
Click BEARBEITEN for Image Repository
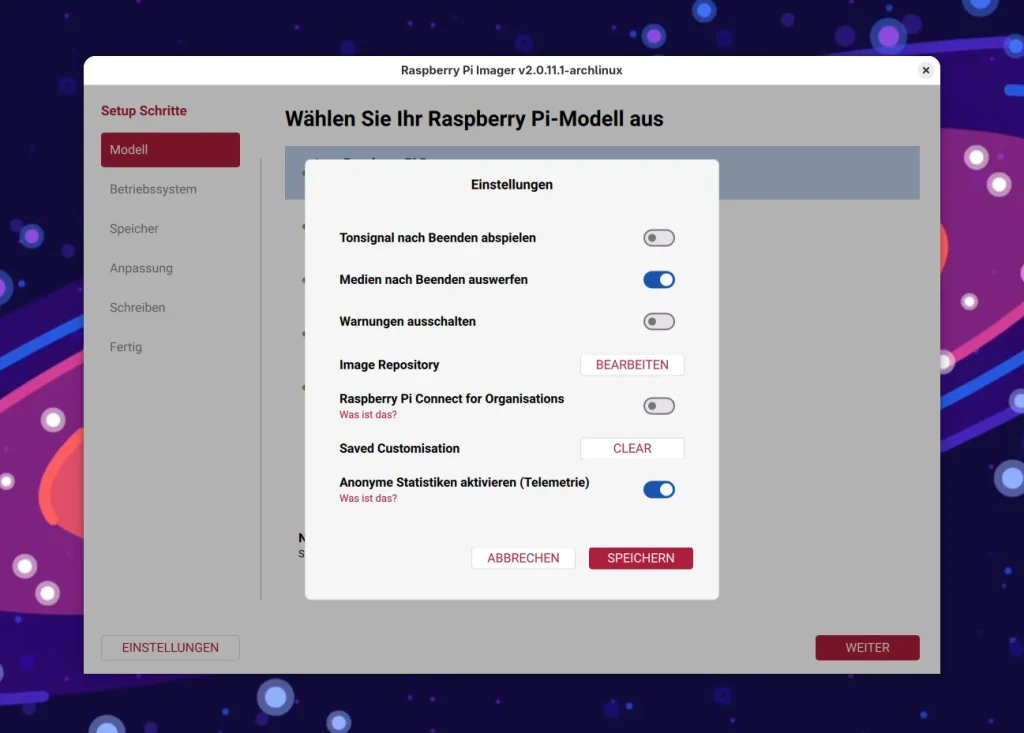pos(632,365)
